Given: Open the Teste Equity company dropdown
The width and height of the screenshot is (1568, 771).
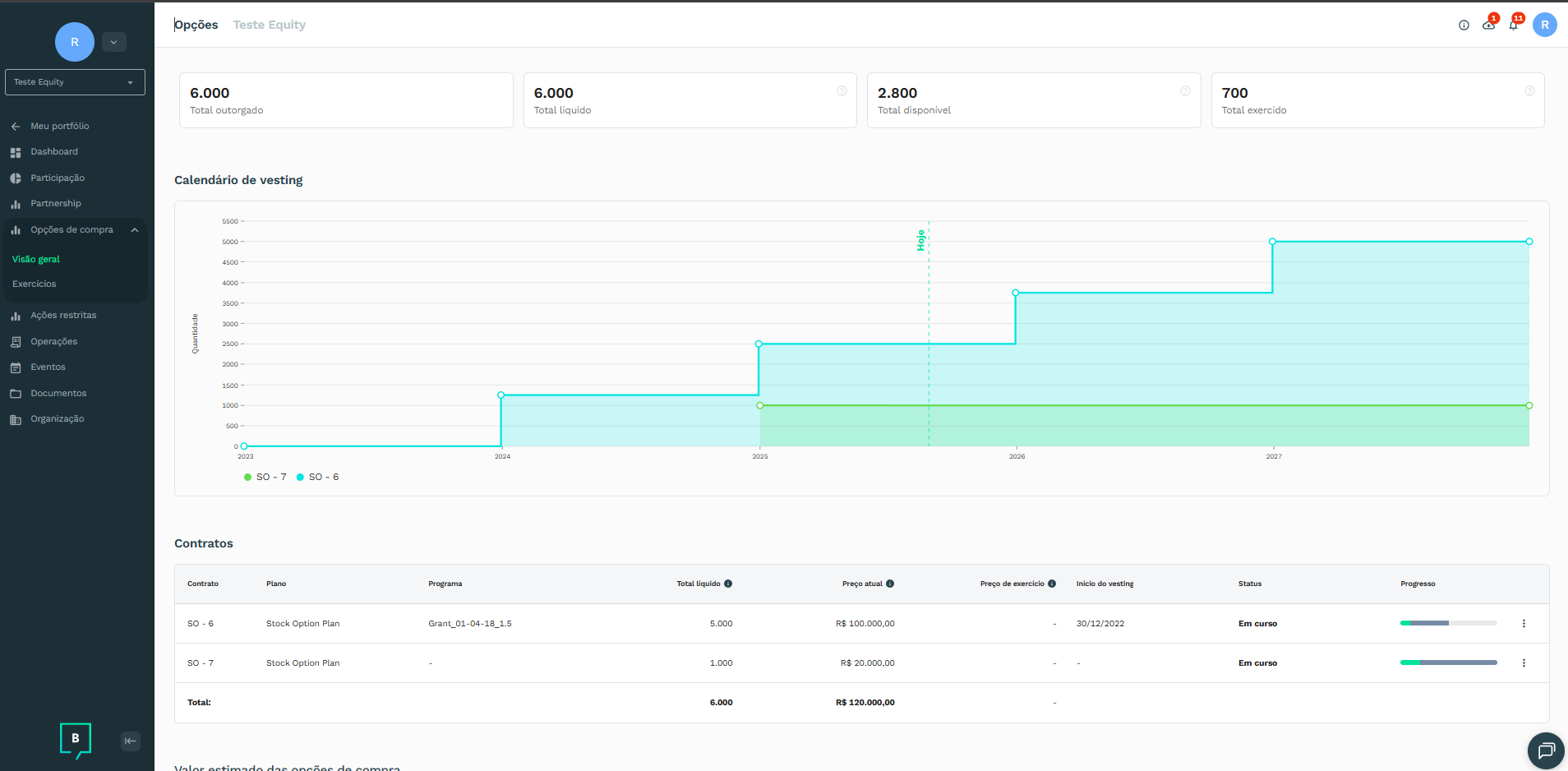Looking at the screenshot, I should click(x=75, y=82).
